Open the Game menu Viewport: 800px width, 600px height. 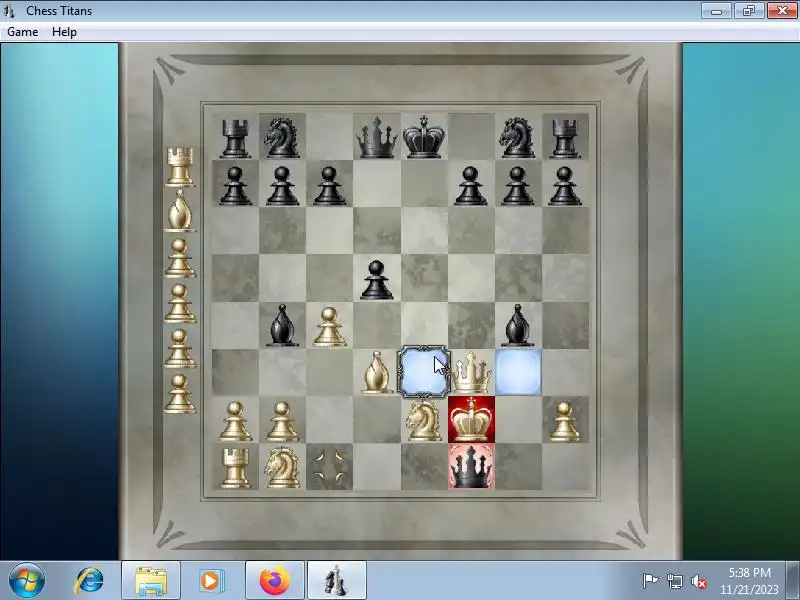(22, 32)
